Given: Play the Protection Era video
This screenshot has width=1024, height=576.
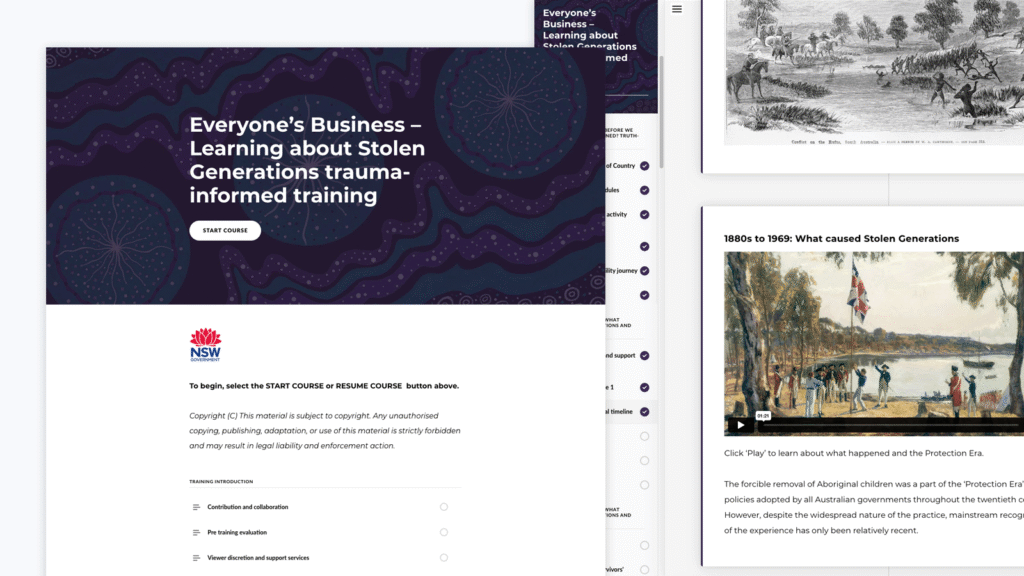Looking at the screenshot, I should pos(739,424).
